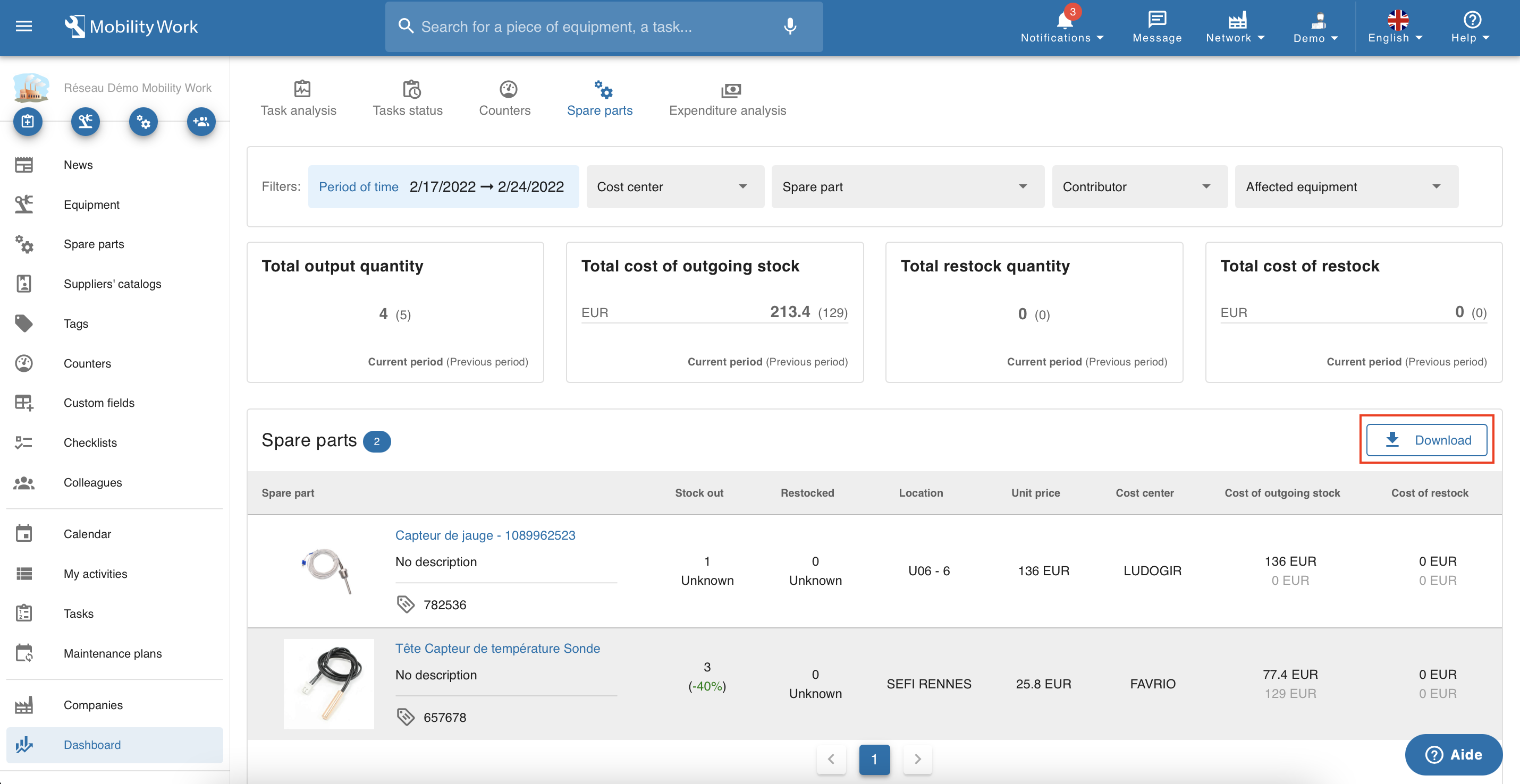
Task: Open the Message icon
Action: point(1157,20)
